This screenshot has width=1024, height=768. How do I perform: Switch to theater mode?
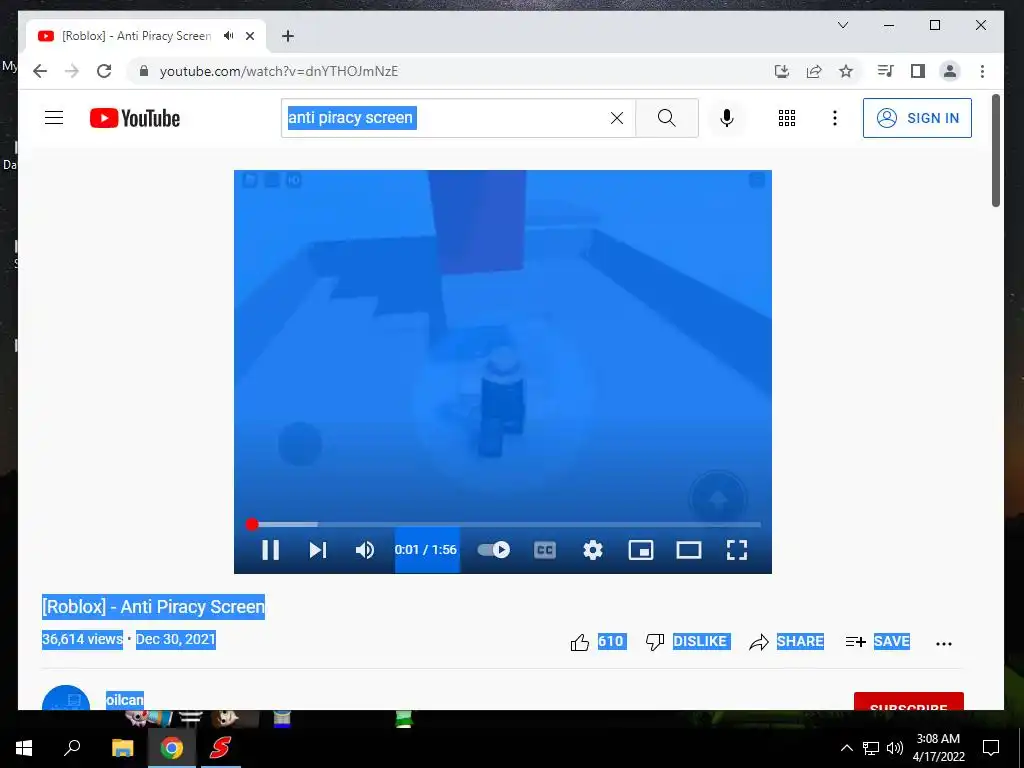coord(688,550)
